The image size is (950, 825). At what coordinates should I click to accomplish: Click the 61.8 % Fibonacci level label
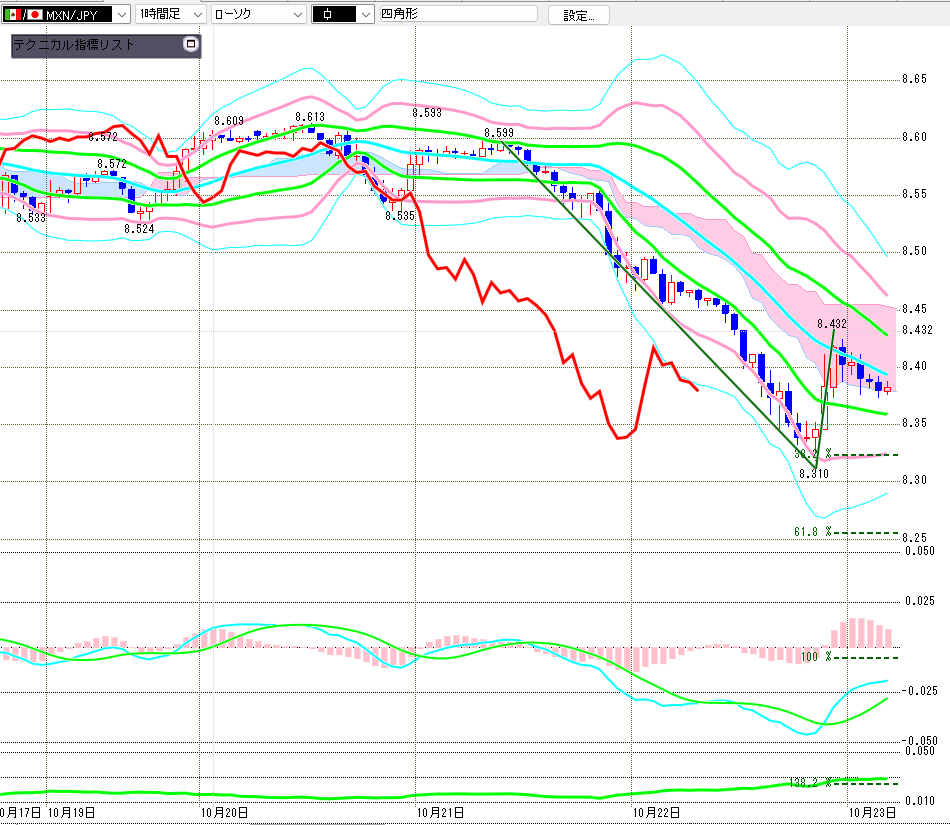(812, 532)
